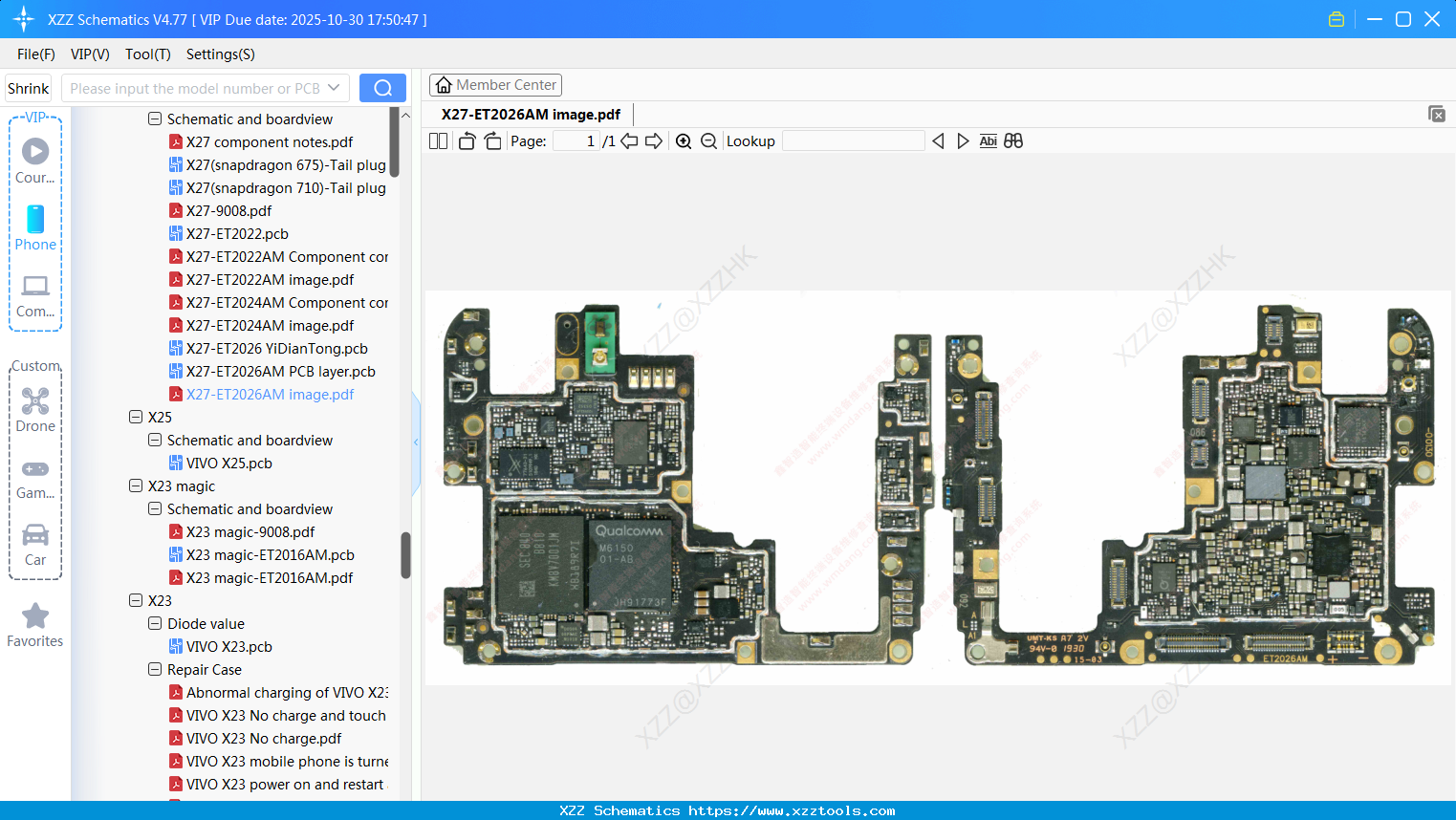Click the Page number field
The height and width of the screenshot is (820, 1456).
pos(576,141)
